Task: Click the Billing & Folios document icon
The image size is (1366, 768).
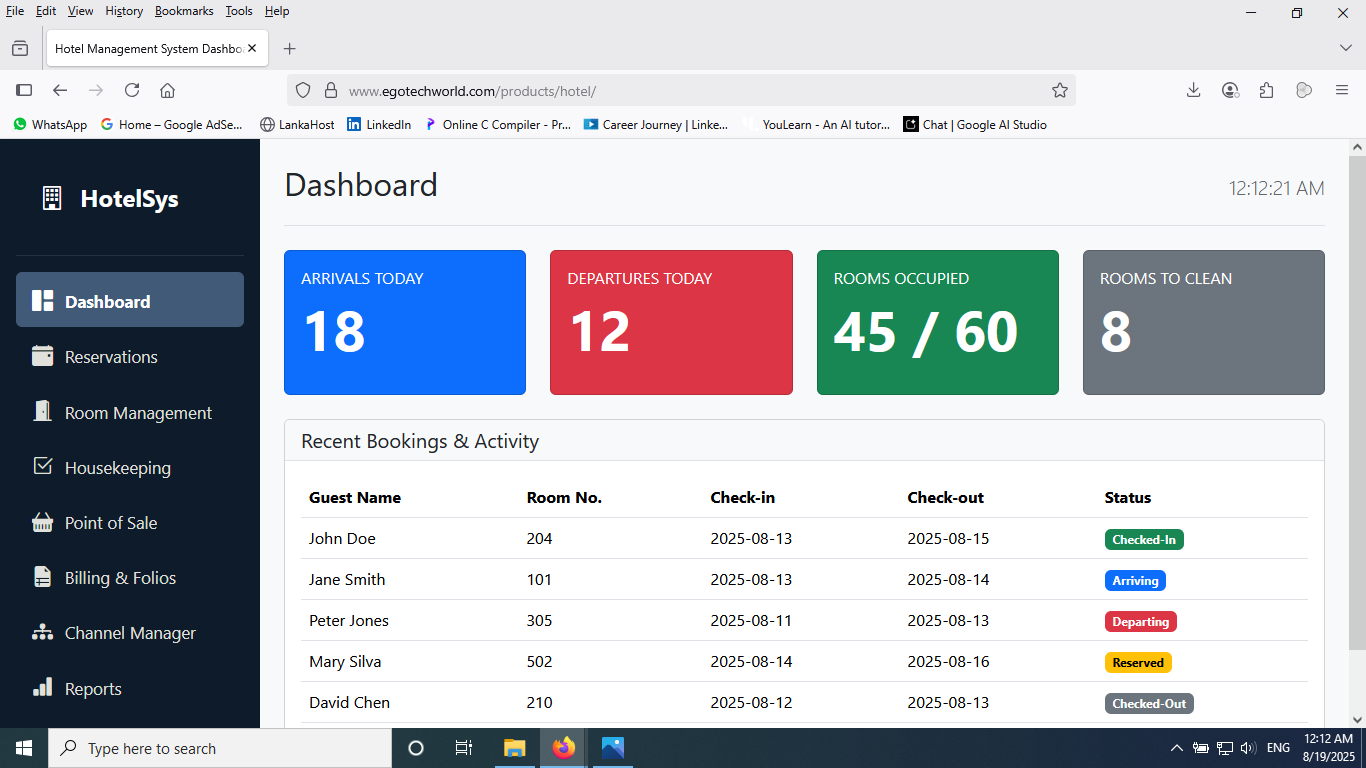Action: [x=42, y=577]
